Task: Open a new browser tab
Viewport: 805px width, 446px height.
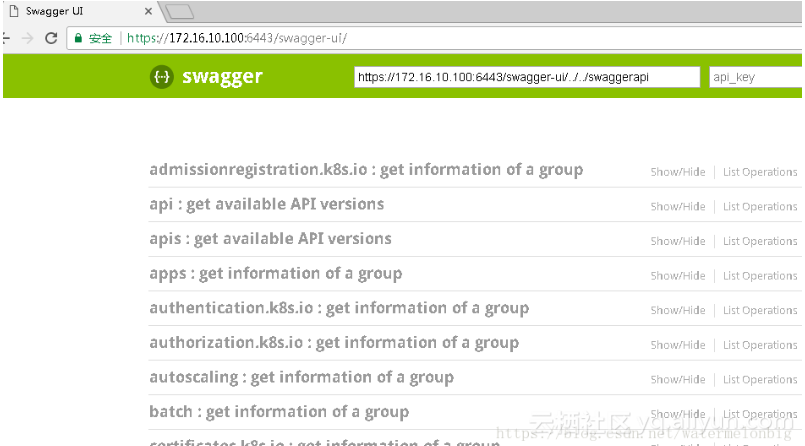Action: coord(180,11)
